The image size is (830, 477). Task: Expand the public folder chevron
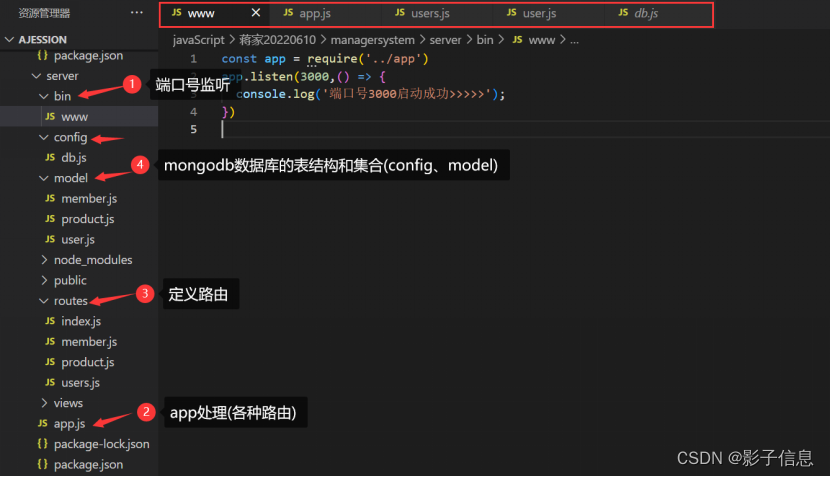click(44, 281)
